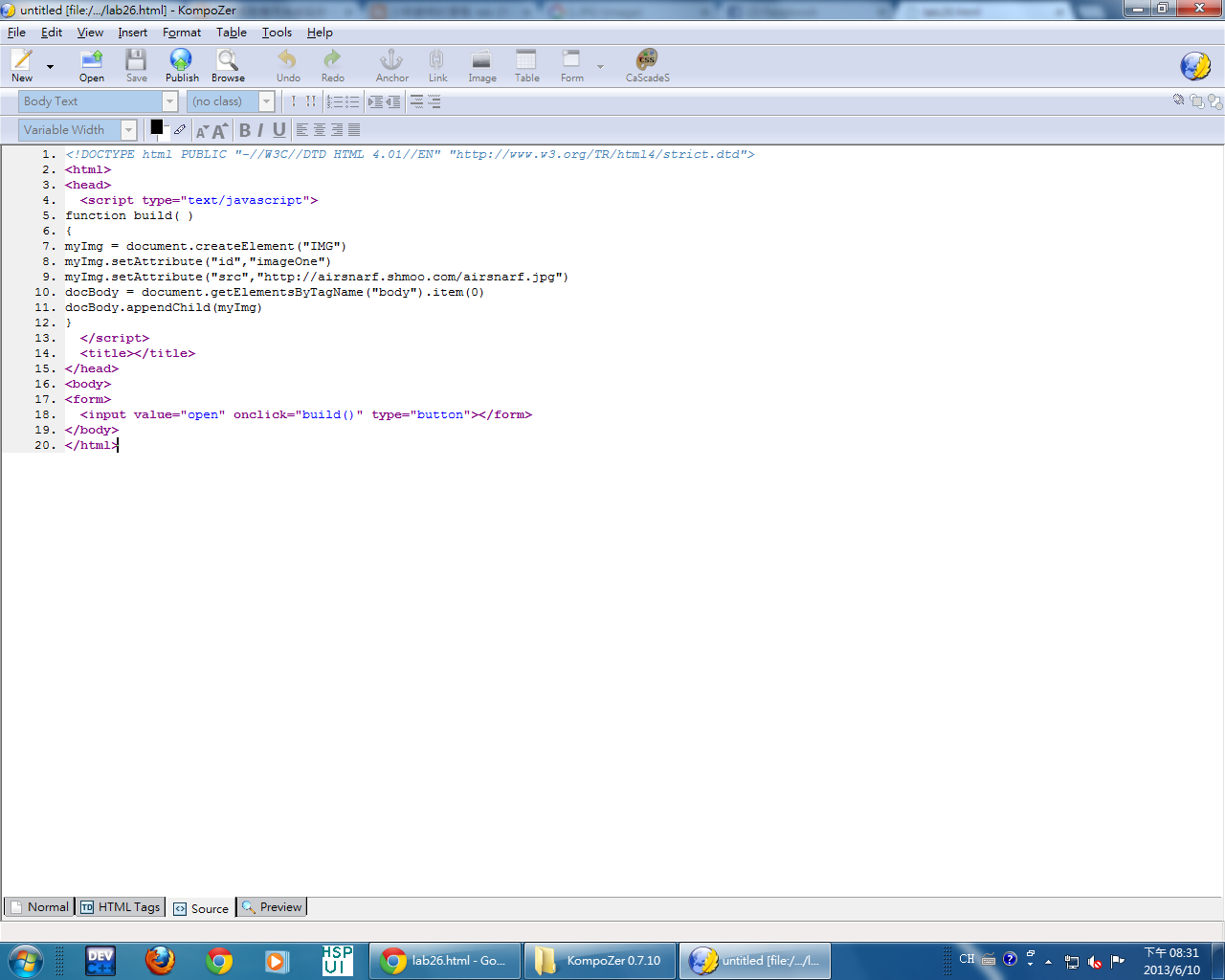Viewport: 1225px width, 980px height.
Task: Open the Format menu
Action: point(182,33)
